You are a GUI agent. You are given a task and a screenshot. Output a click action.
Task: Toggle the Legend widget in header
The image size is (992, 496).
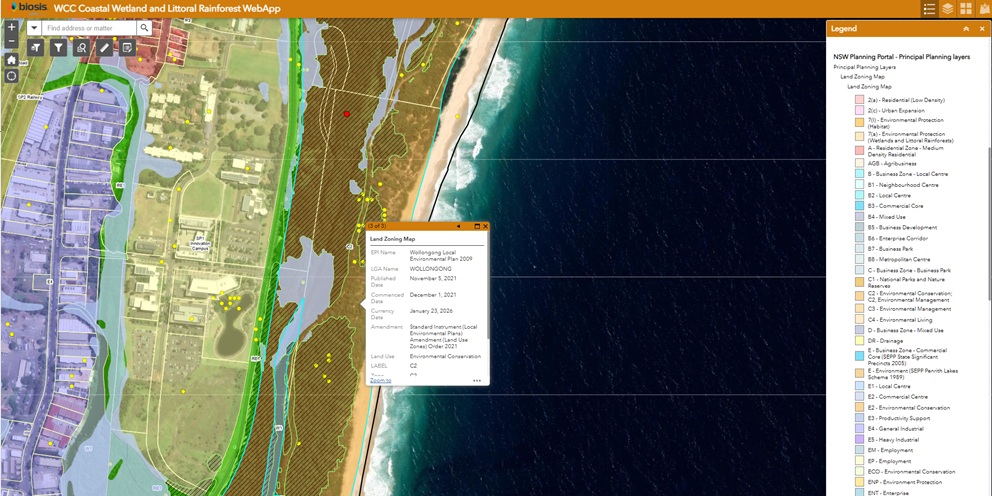929,9
